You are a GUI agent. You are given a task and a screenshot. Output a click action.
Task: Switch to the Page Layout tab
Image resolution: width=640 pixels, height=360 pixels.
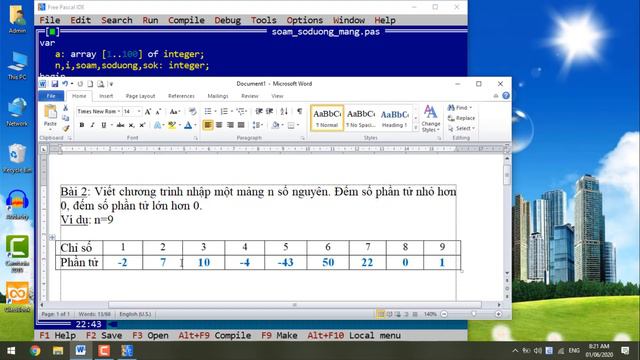[140, 96]
